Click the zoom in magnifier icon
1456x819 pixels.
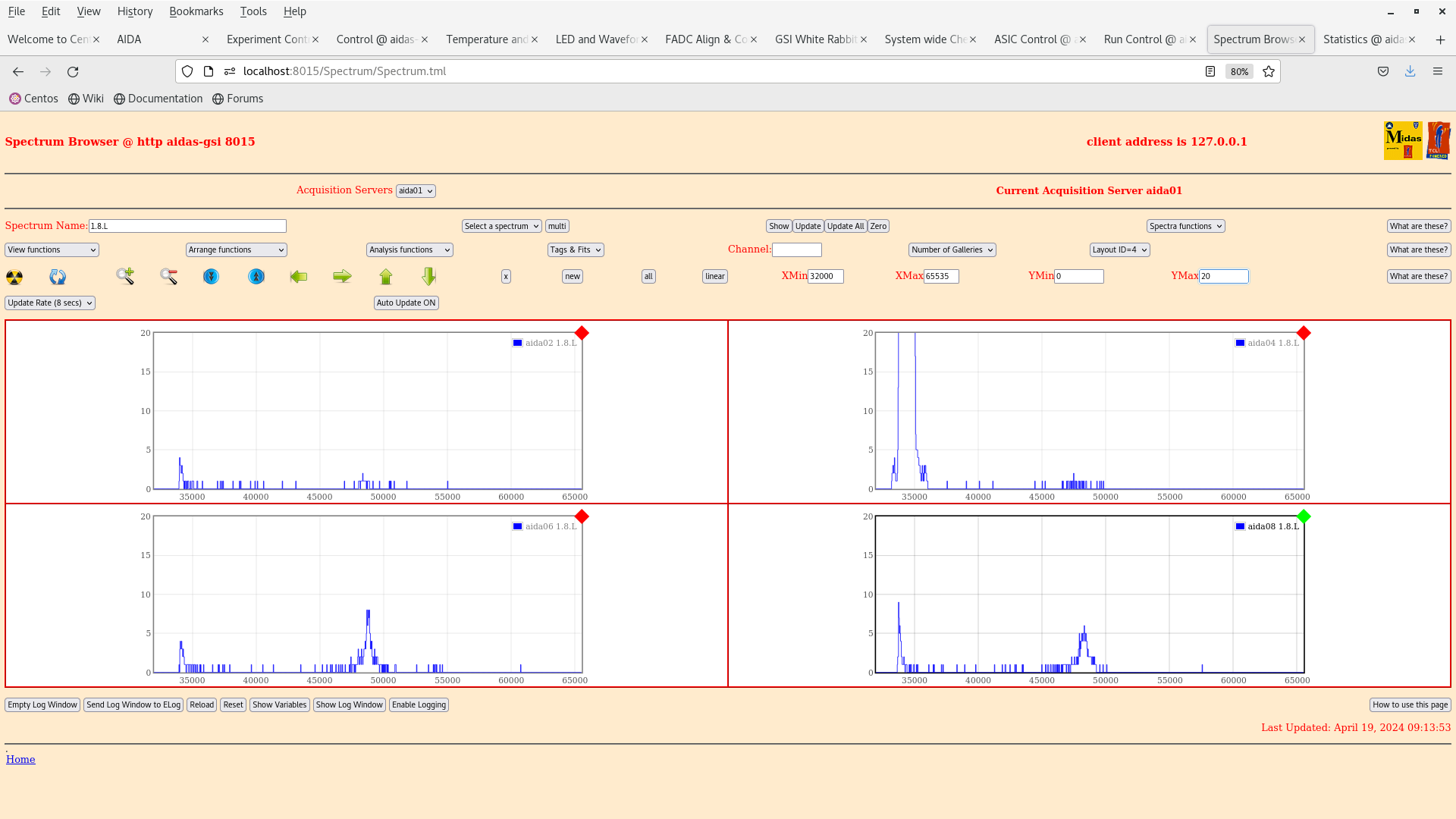(x=125, y=276)
